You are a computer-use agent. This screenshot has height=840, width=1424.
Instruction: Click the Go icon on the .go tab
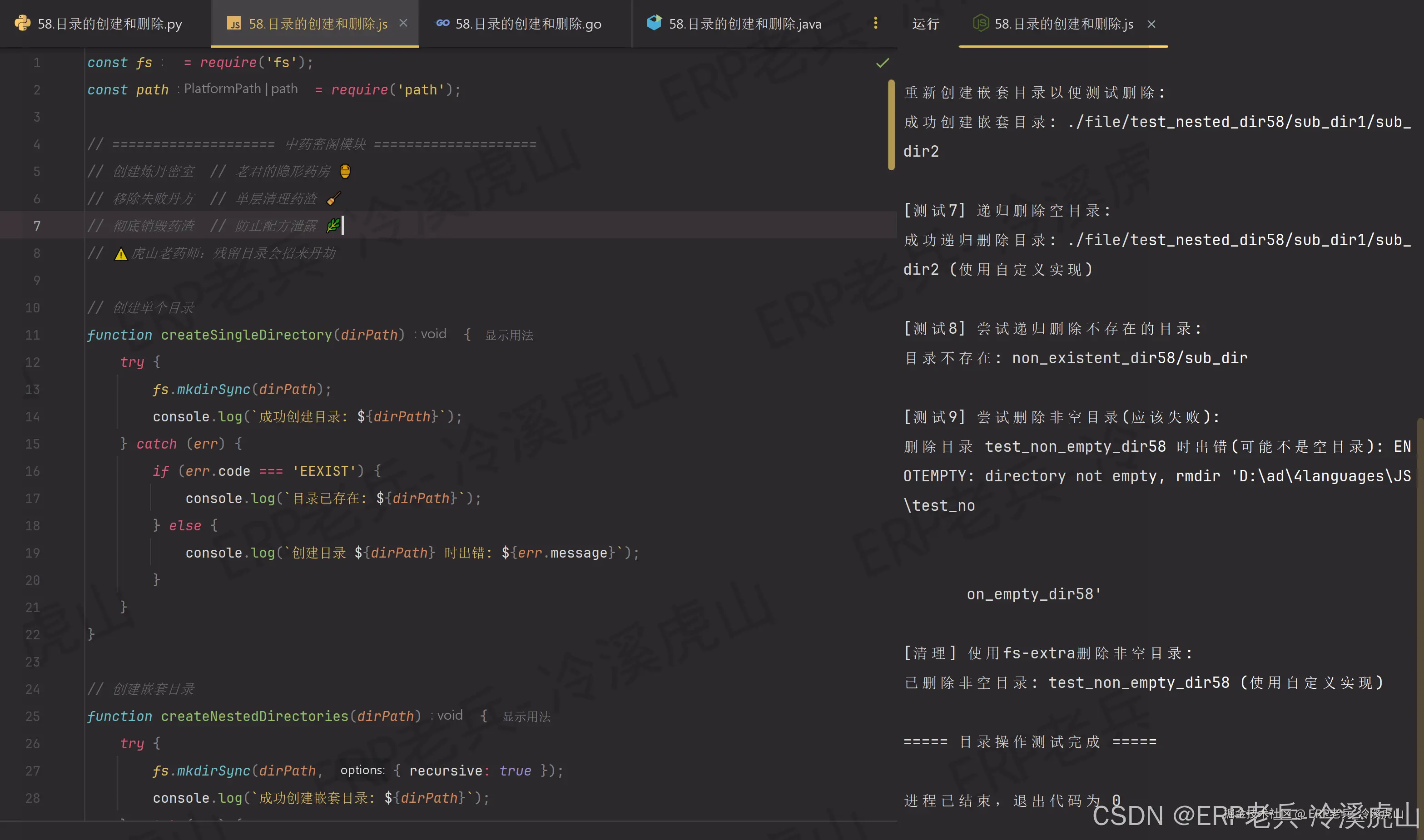[441, 23]
